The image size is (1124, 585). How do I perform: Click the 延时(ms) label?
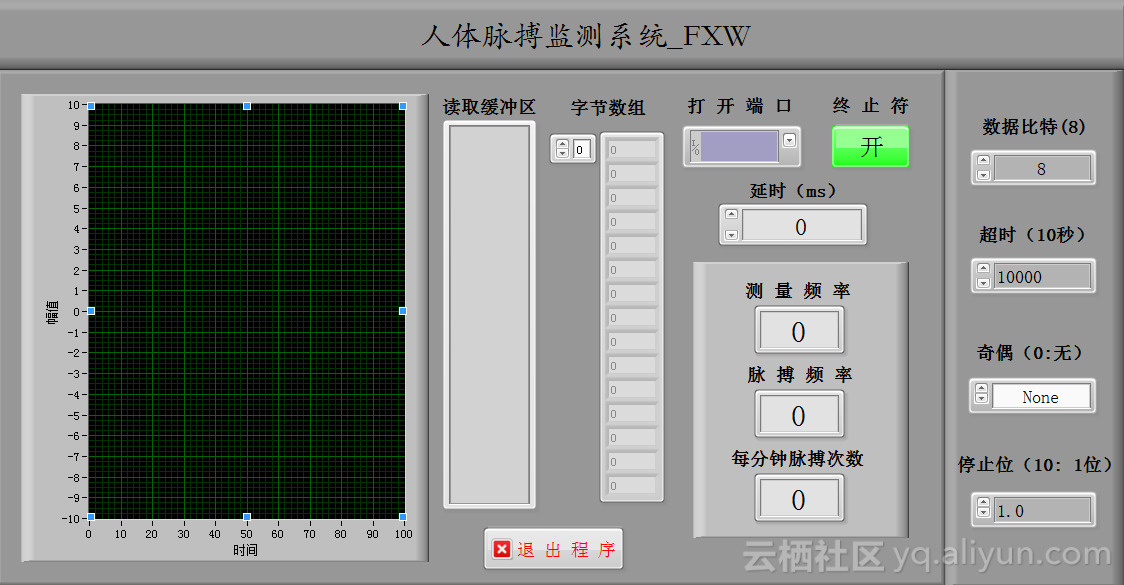point(793,191)
